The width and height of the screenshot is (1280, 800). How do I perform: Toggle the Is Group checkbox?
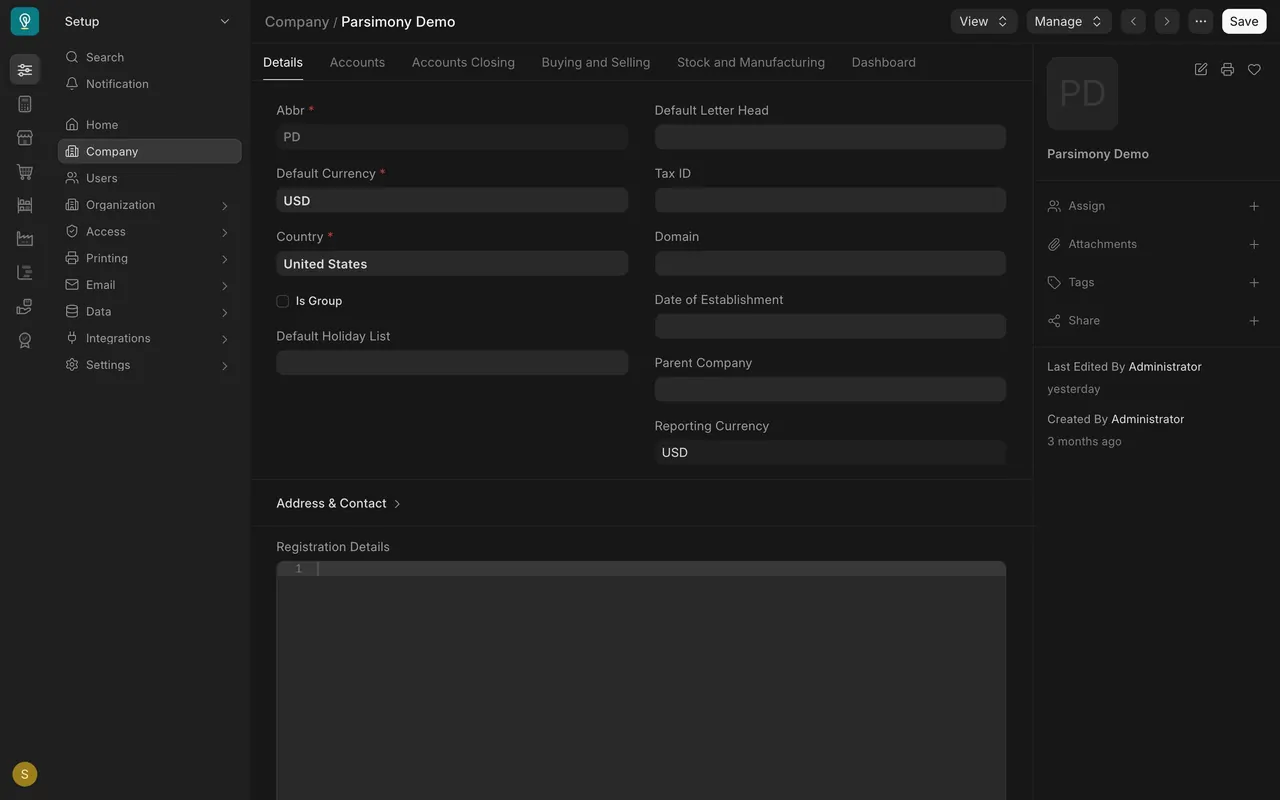pos(283,301)
